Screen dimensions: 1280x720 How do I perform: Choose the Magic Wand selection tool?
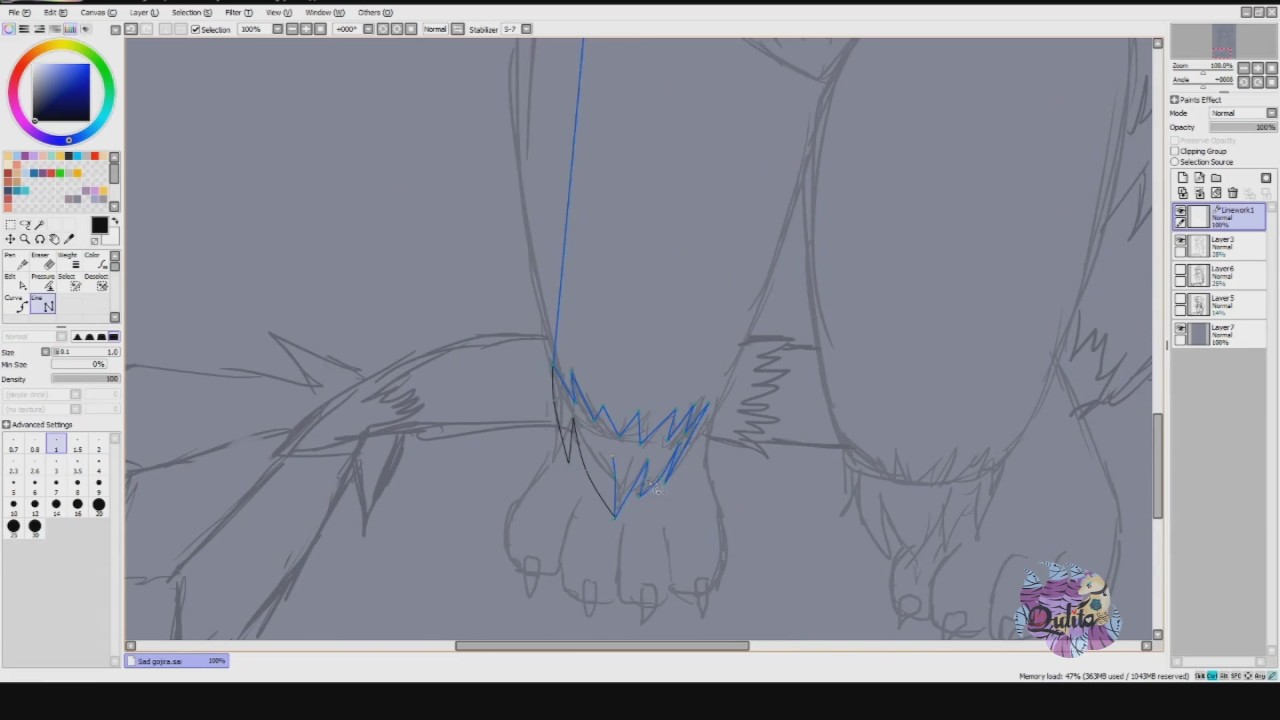(39, 225)
